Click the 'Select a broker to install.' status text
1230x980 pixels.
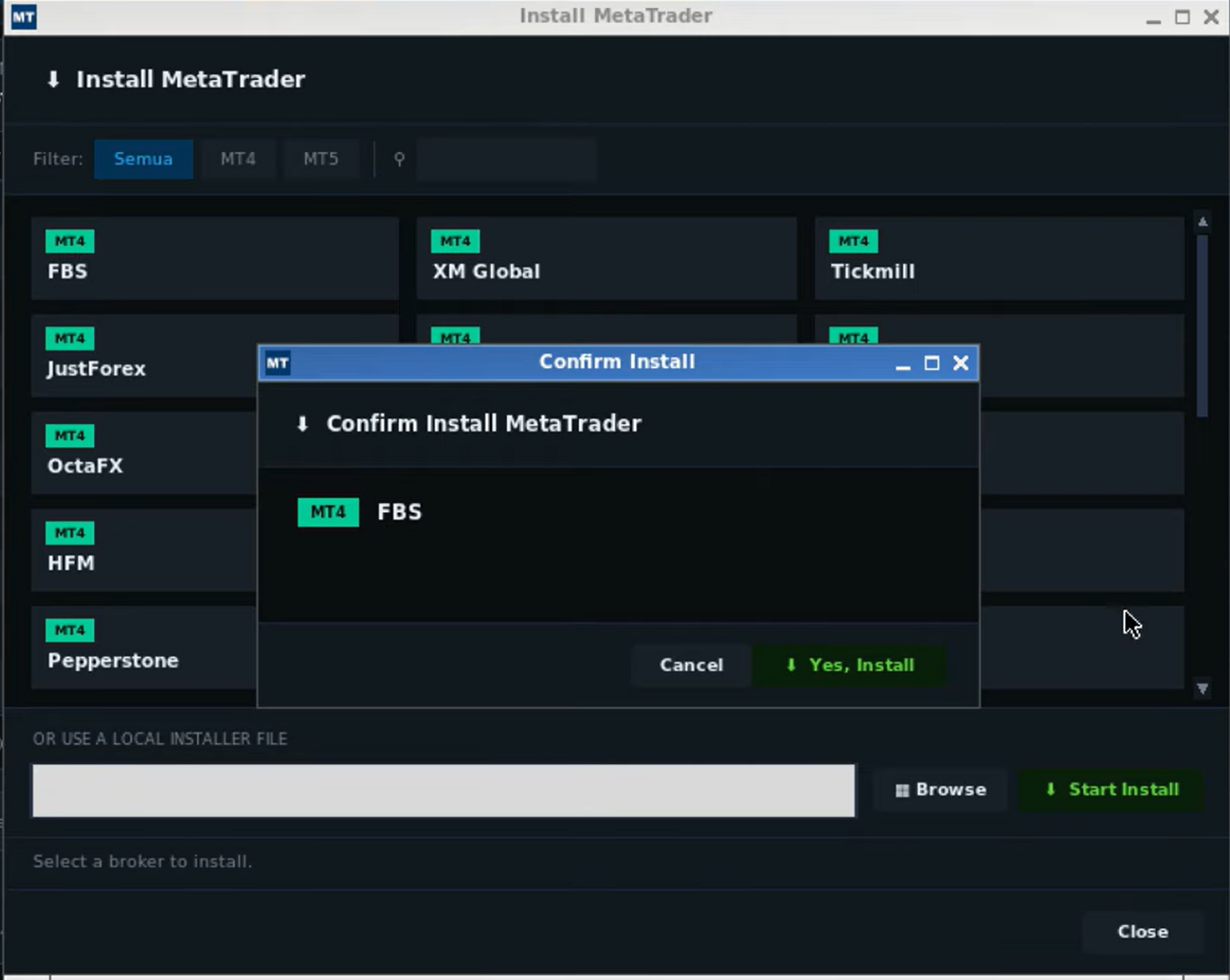coord(143,862)
